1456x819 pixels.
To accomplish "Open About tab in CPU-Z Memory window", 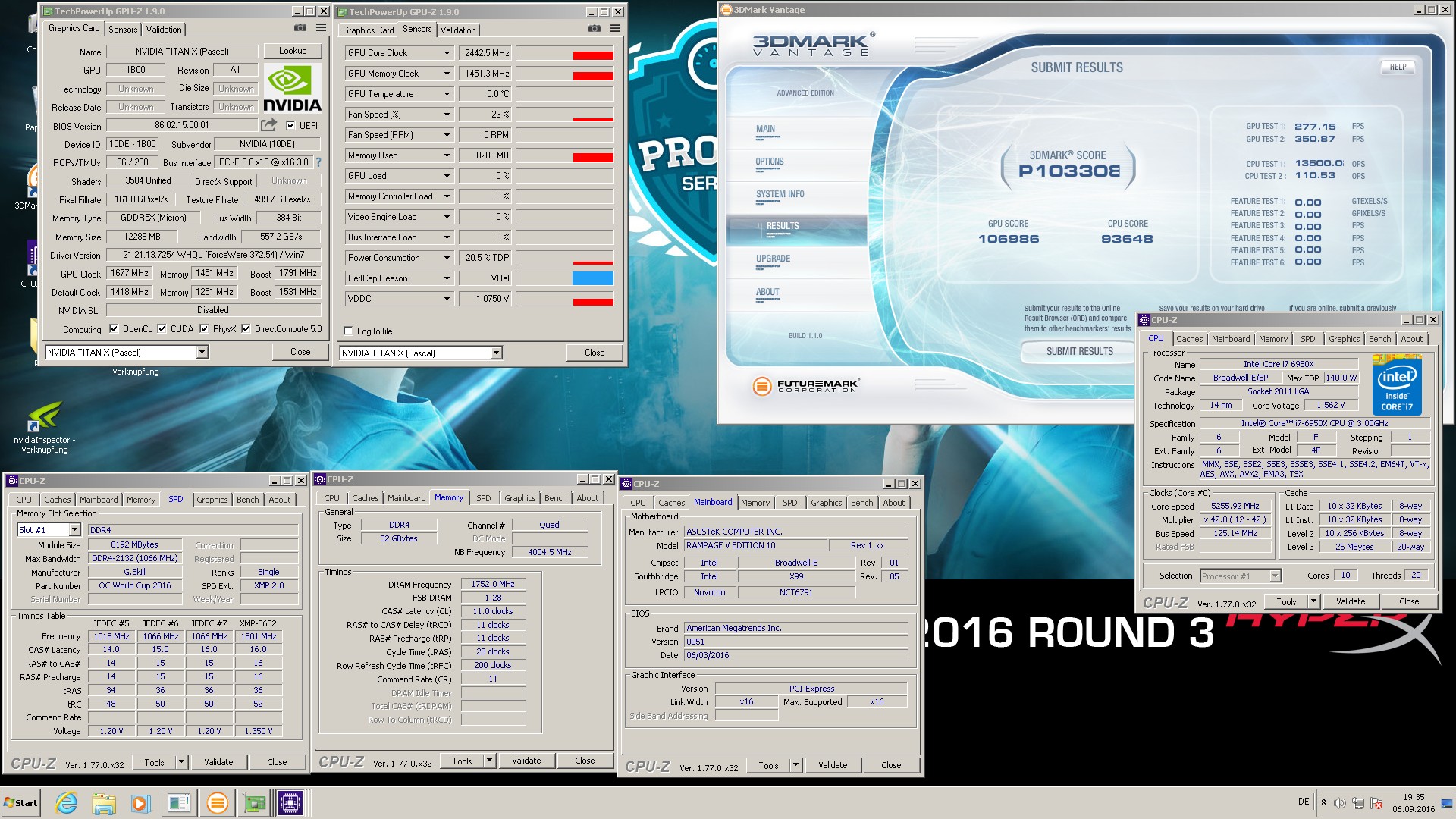I will coord(587,498).
